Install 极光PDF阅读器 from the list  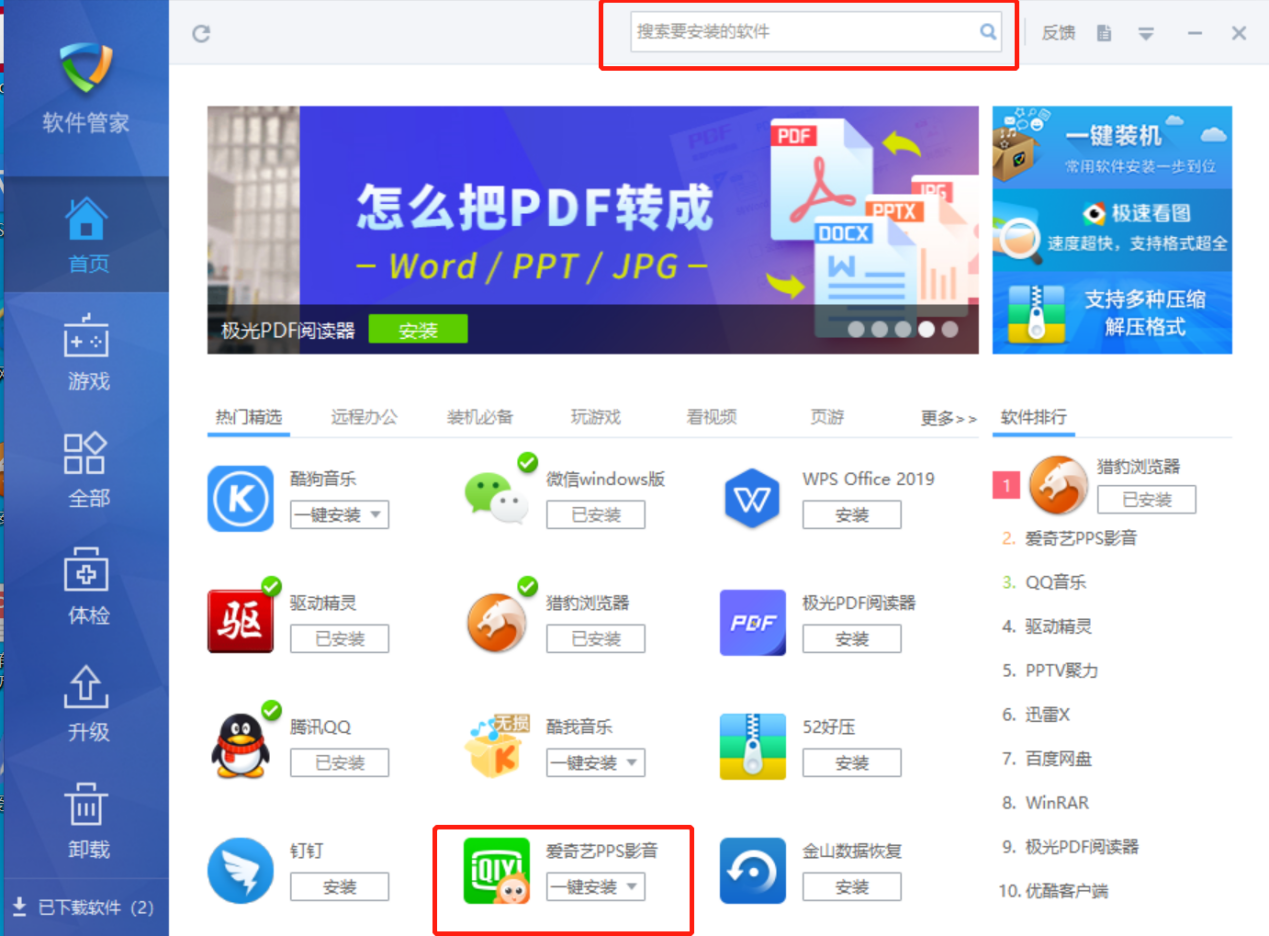coord(852,639)
